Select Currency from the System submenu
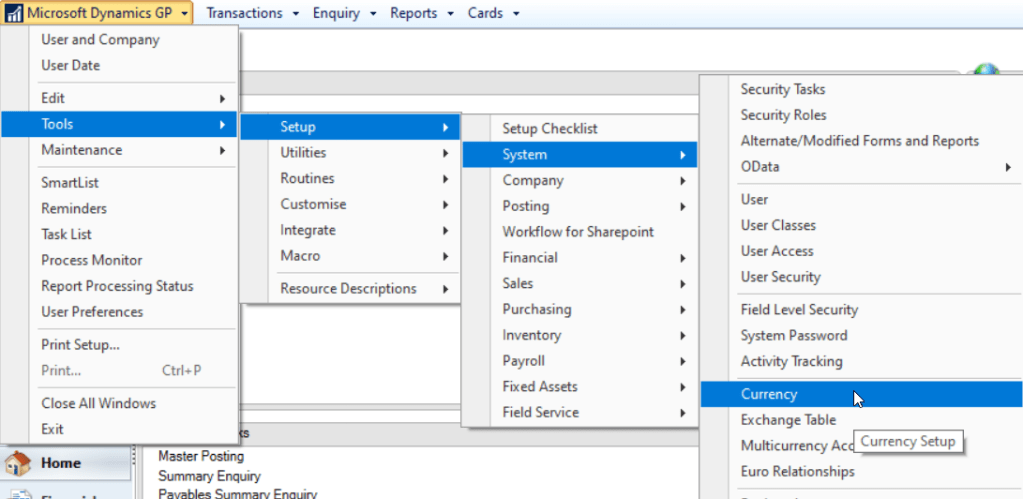 click(769, 394)
